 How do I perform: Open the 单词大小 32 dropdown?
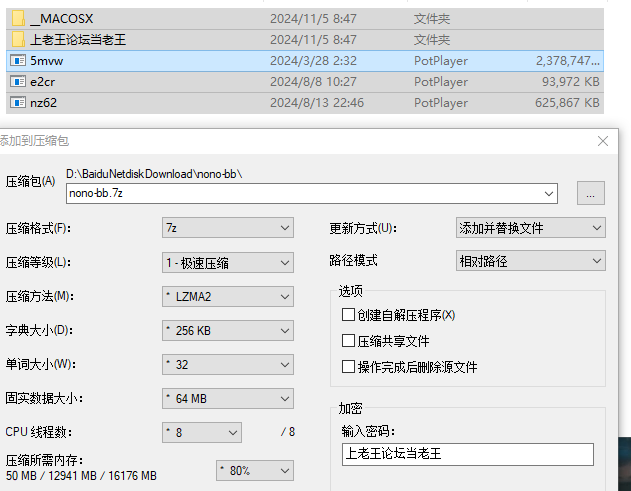click(x=228, y=365)
